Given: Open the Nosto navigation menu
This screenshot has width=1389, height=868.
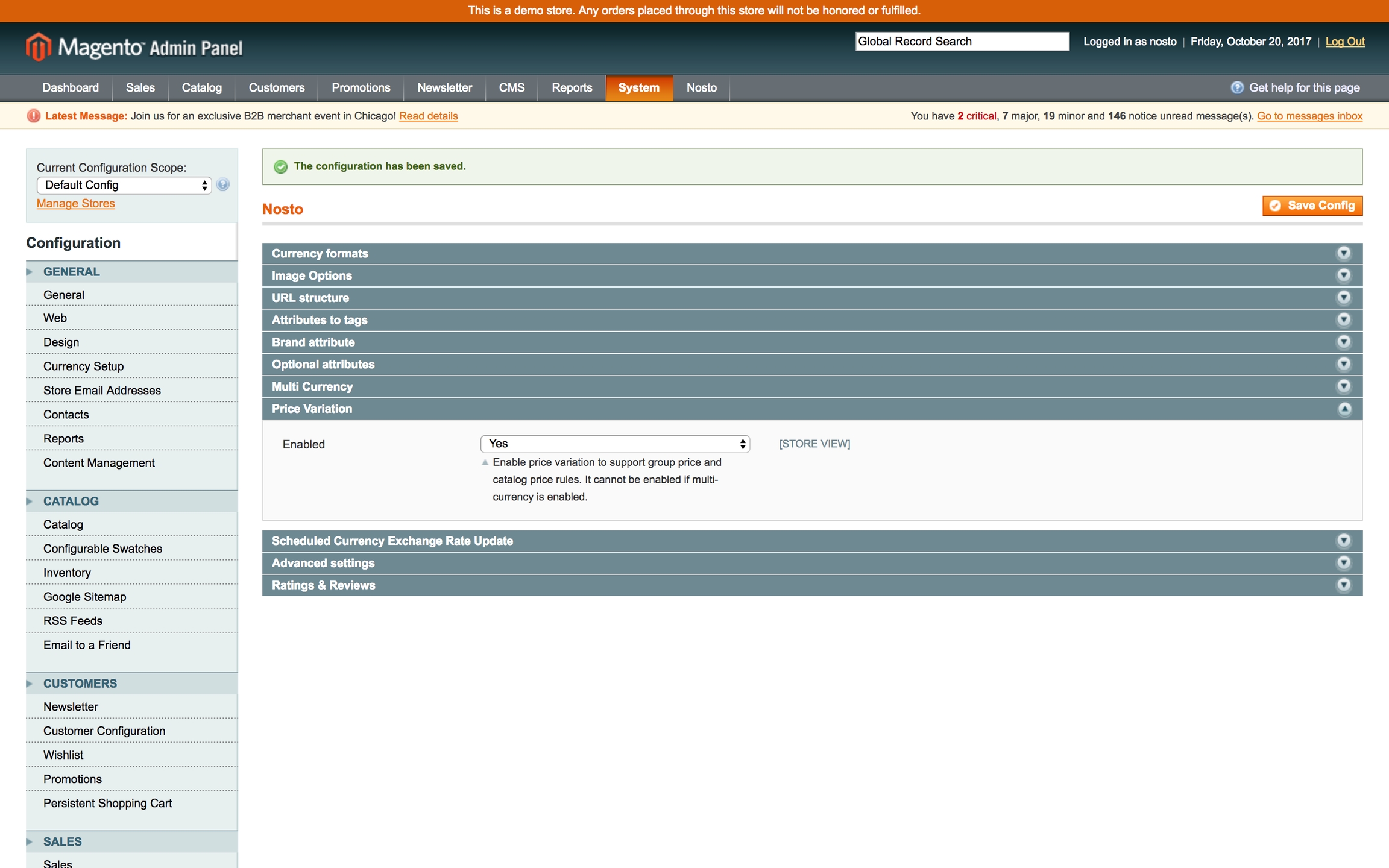Looking at the screenshot, I should pos(701,88).
